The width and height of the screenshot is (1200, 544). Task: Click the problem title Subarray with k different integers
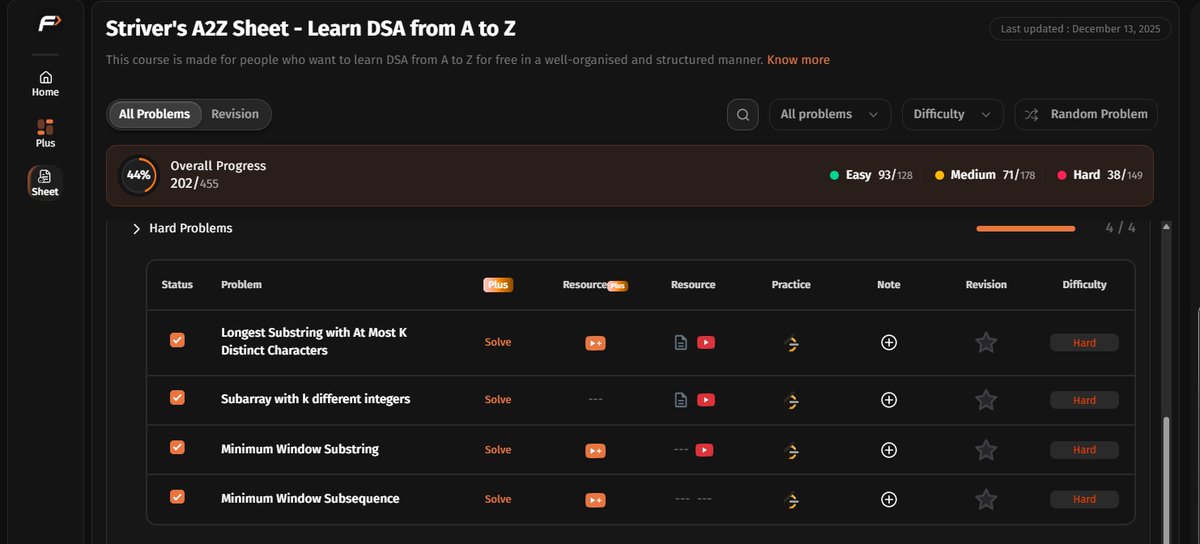click(316, 399)
